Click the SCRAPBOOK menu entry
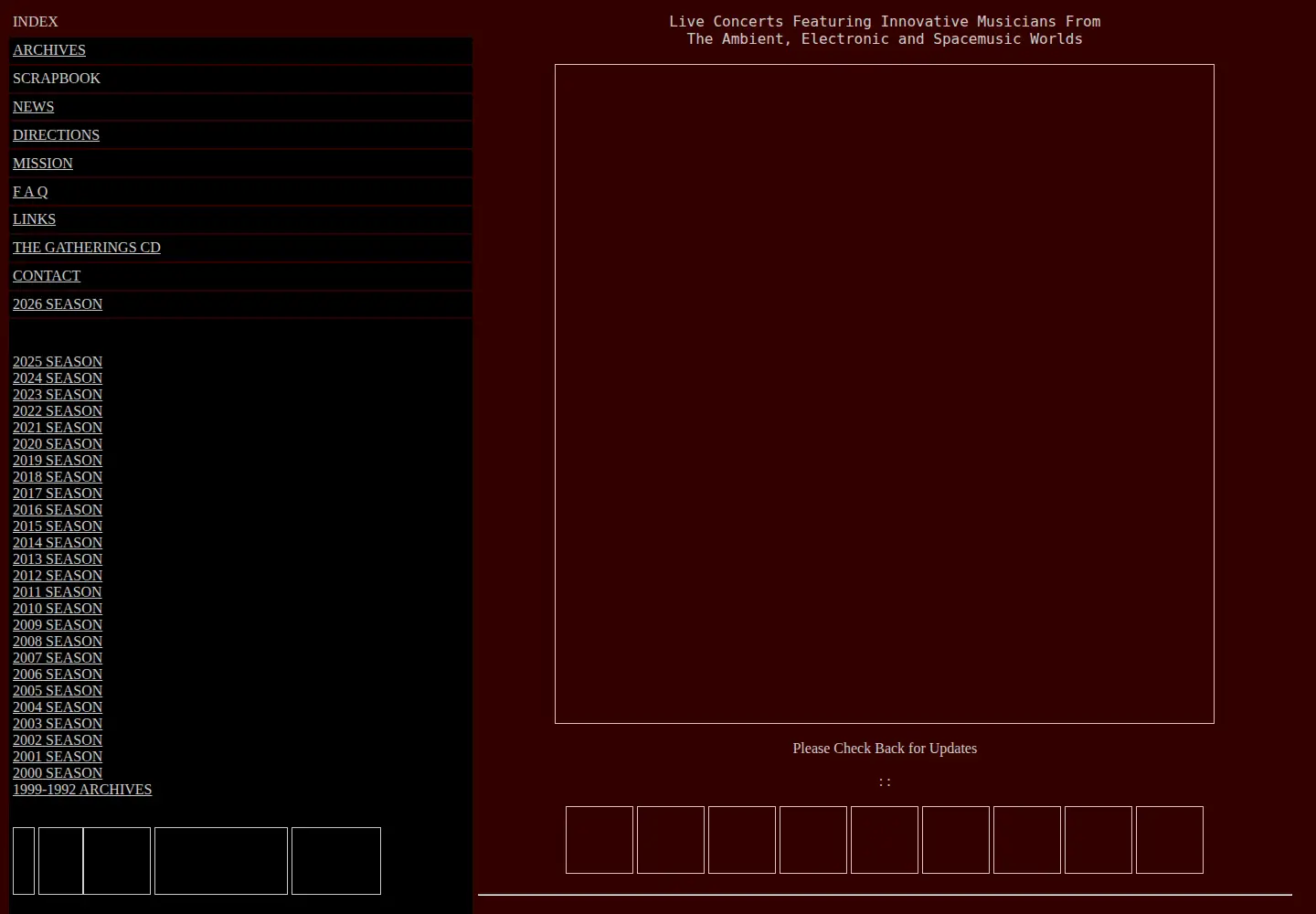Viewport: 1316px width, 914px height. (57, 79)
